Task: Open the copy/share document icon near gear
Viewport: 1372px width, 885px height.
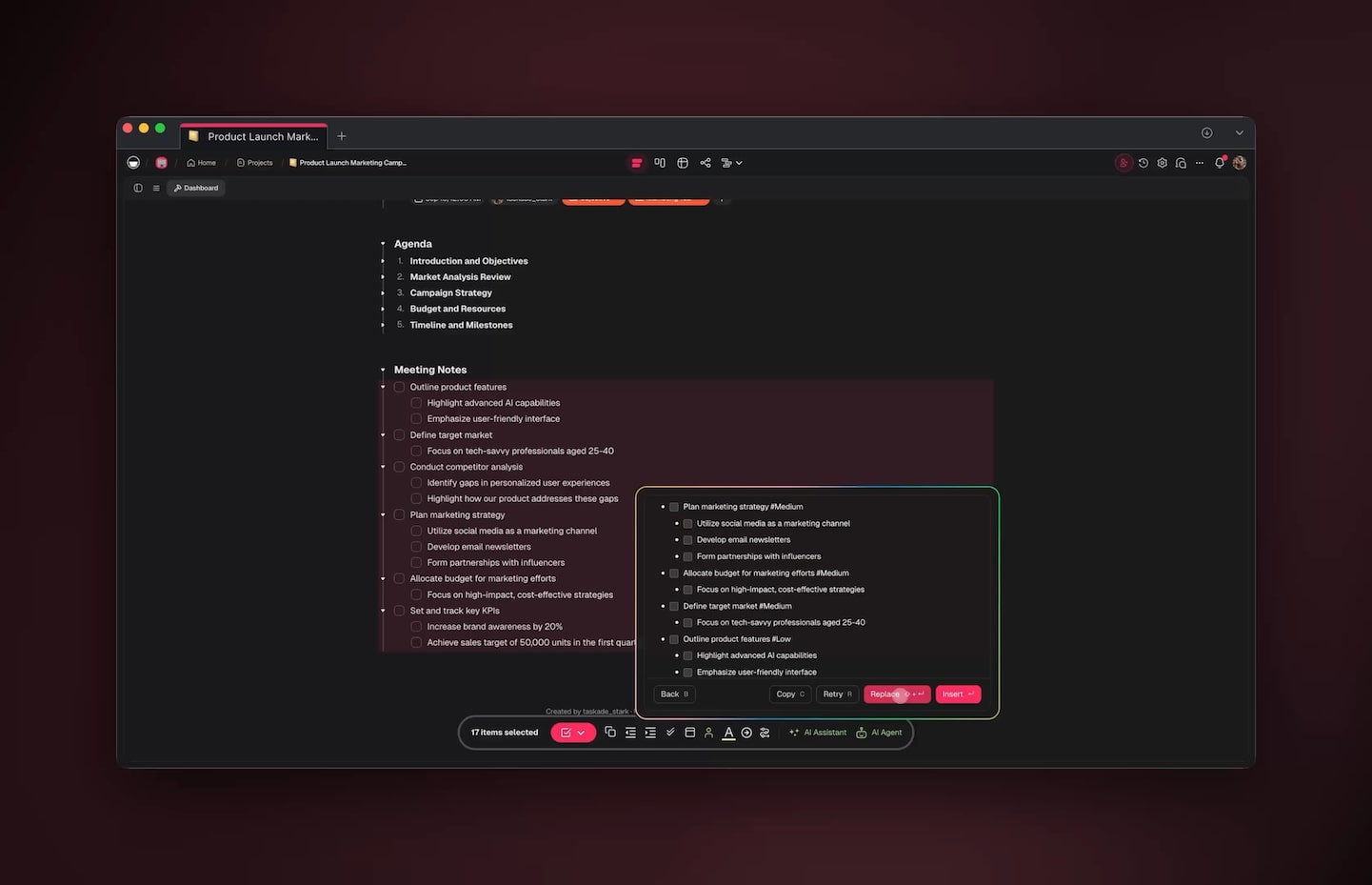Action: pyautogui.click(x=1181, y=163)
